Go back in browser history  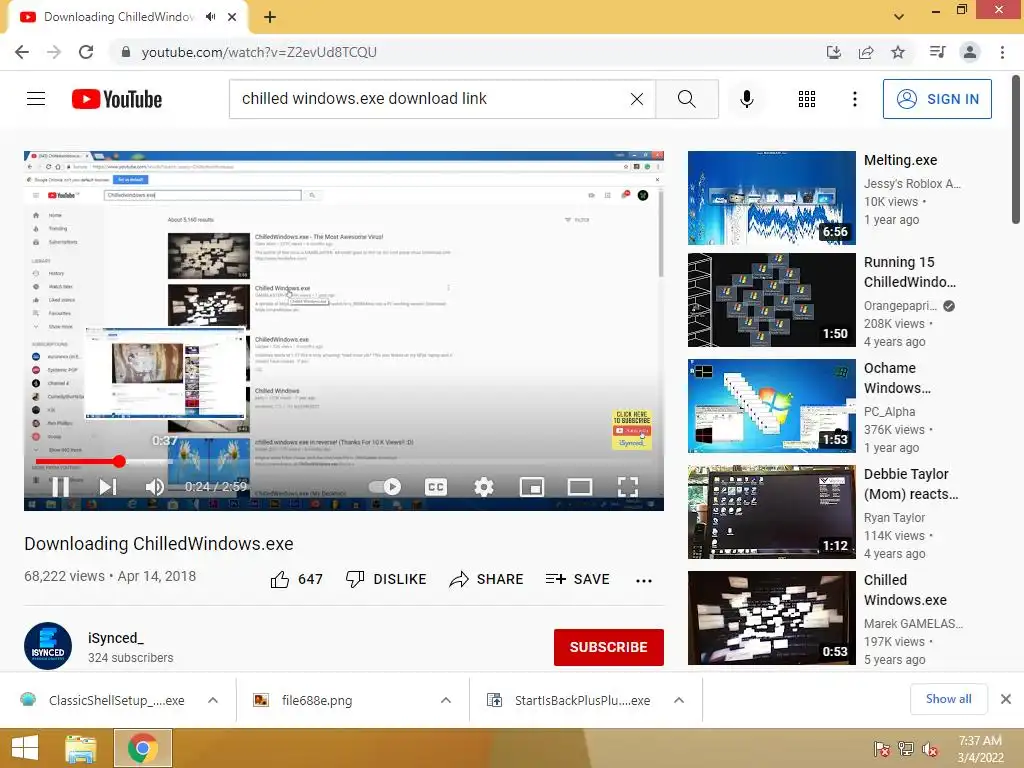(22, 52)
